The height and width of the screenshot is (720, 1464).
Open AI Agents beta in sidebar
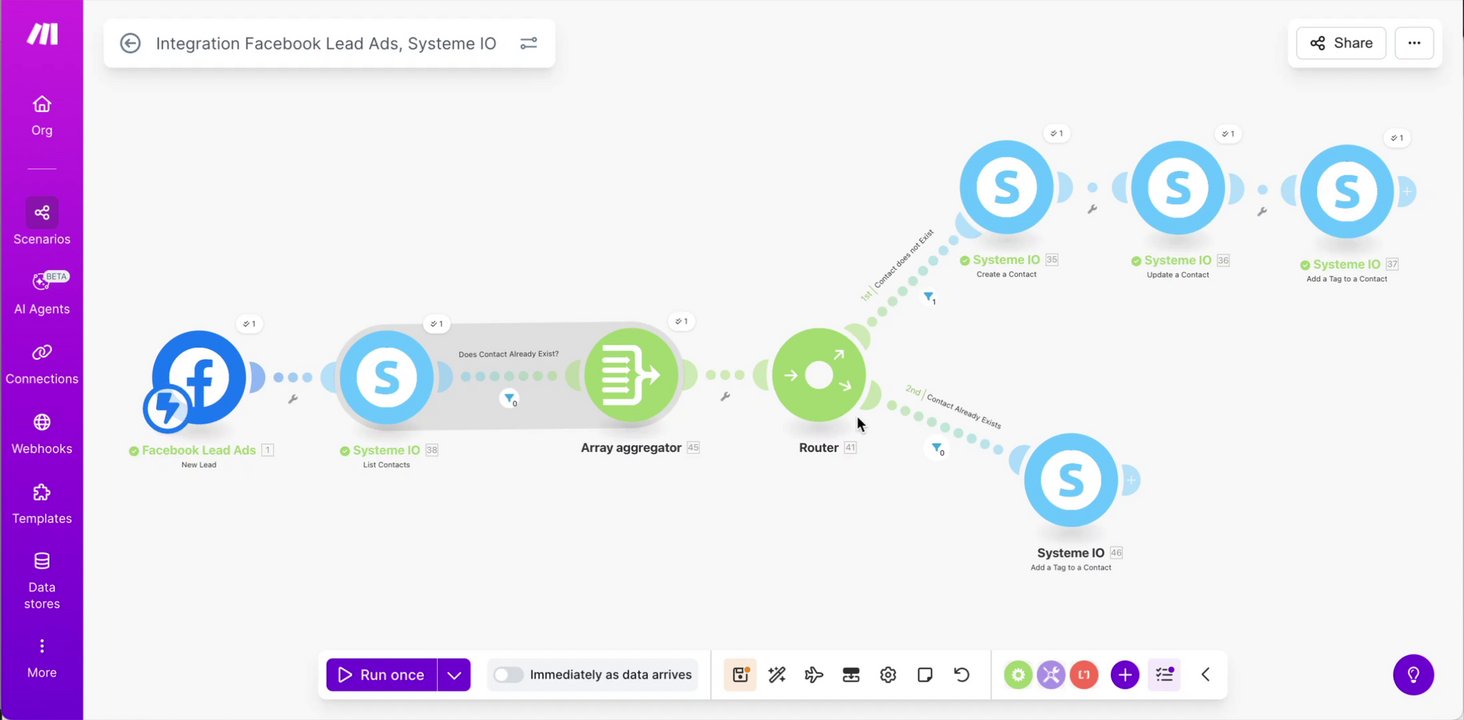[x=42, y=292]
